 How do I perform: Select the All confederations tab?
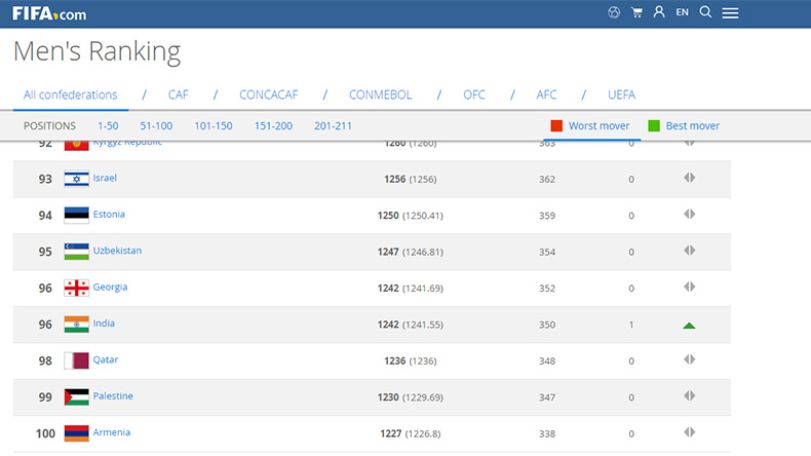(x=70, y=95)
